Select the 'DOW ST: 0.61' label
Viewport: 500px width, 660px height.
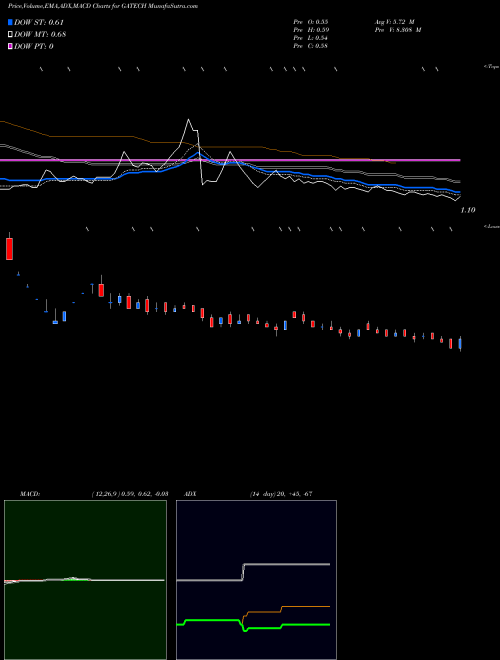pyautogui.click(x=39, y=22)
